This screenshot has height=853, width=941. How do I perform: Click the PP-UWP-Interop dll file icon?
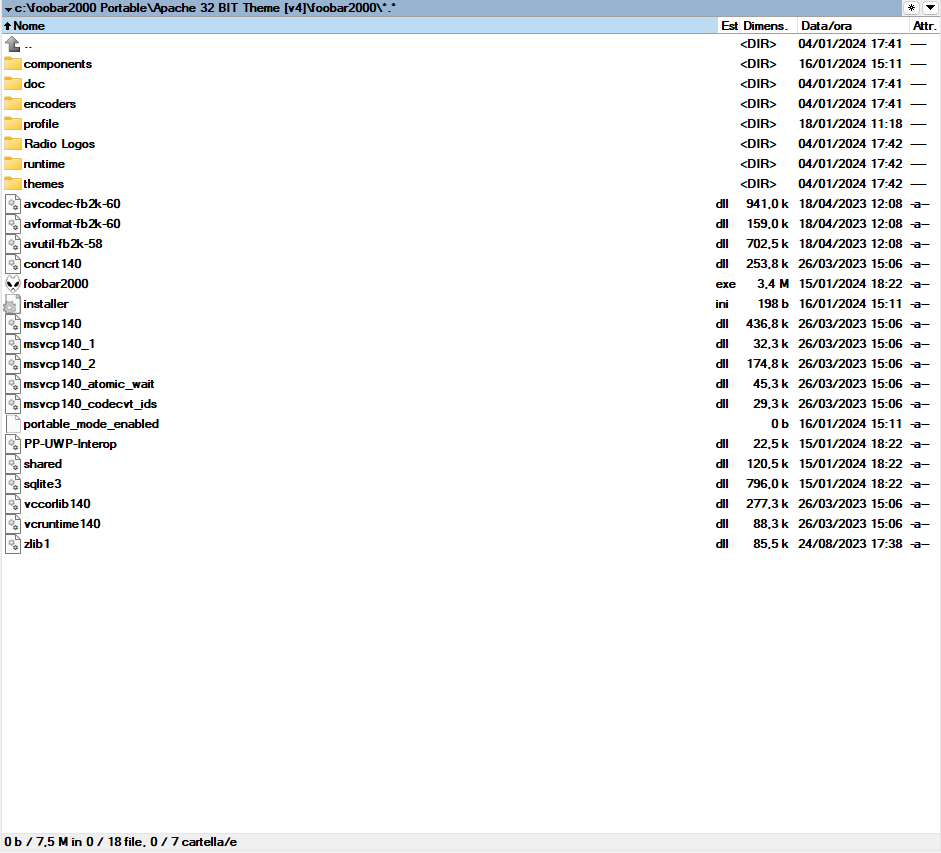coord(13,444)
